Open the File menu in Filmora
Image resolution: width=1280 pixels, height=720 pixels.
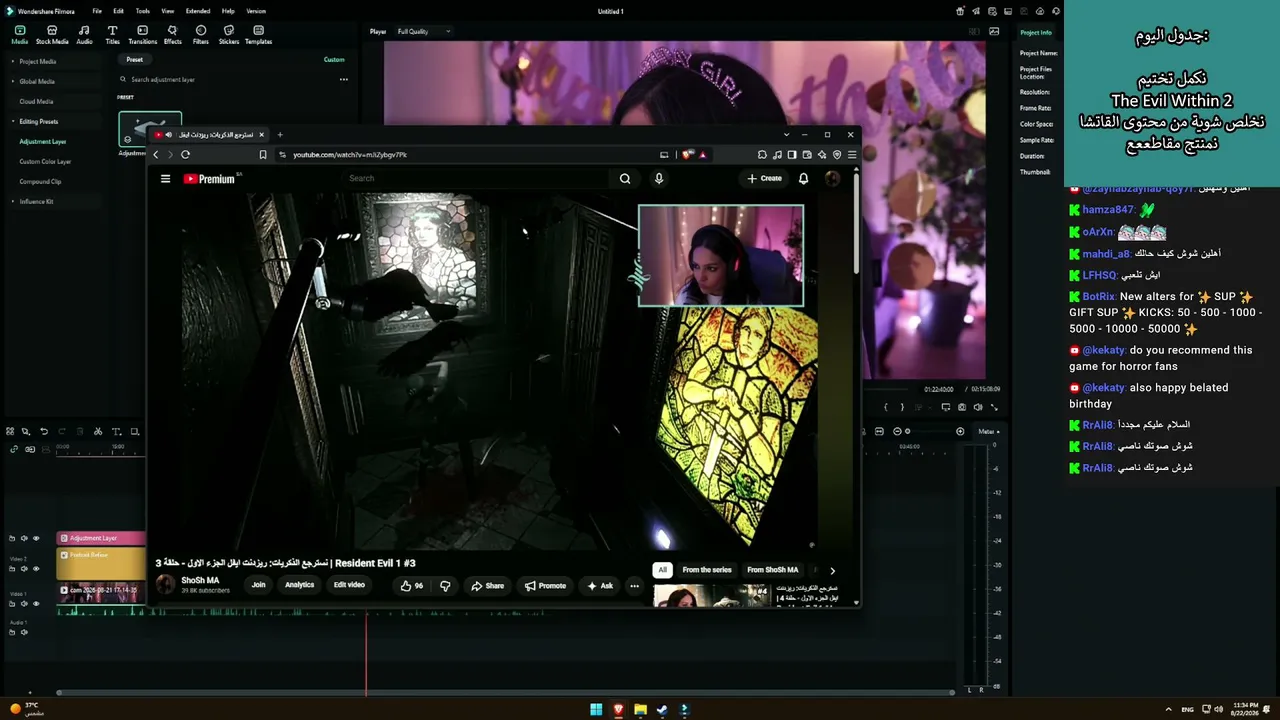point(97,11)
